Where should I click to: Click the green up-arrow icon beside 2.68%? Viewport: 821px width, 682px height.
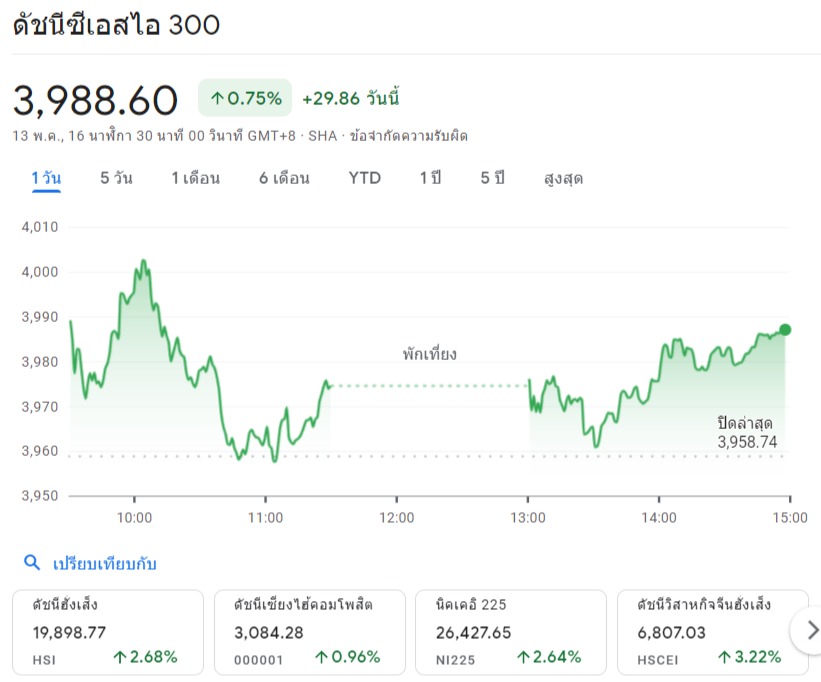(120, 657)
